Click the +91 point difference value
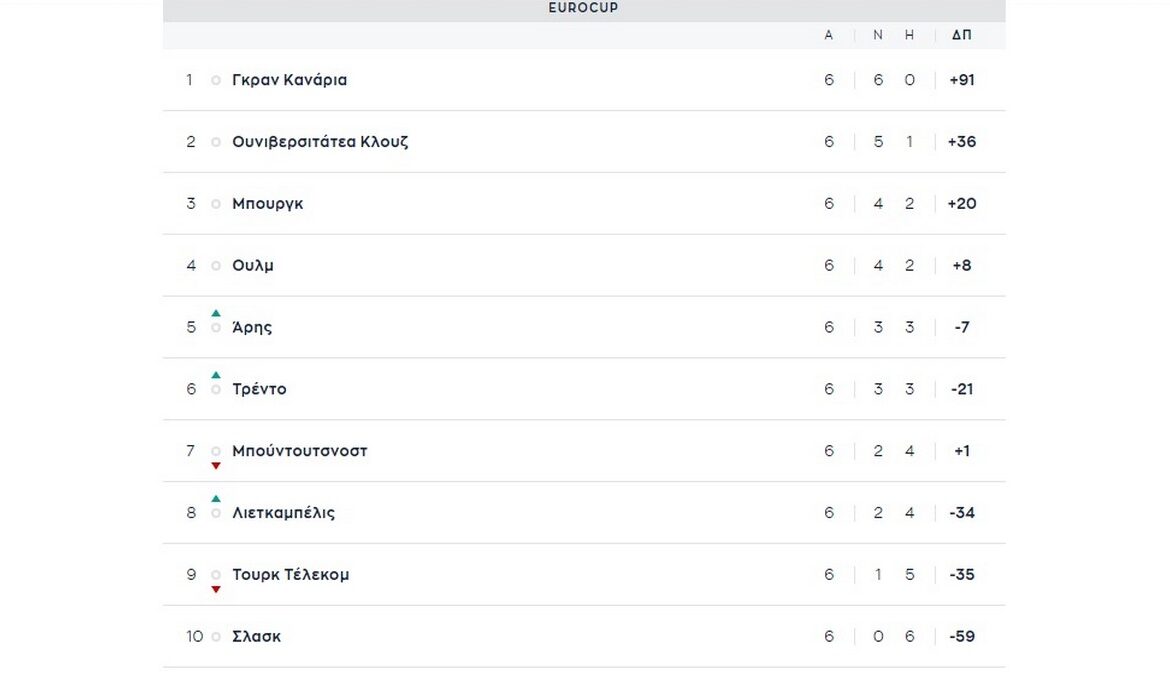1170x675 pixels. (x=961, y=80)
